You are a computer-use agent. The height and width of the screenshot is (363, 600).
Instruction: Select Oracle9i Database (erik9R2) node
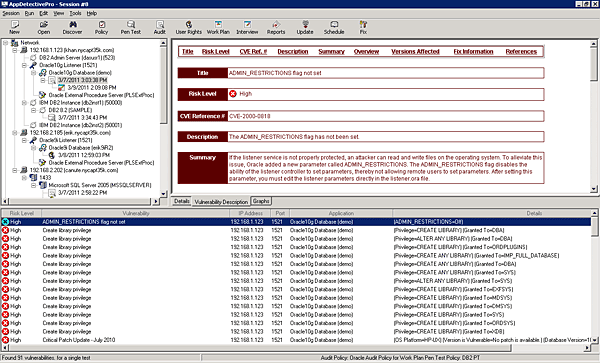[x=81, y=148]
